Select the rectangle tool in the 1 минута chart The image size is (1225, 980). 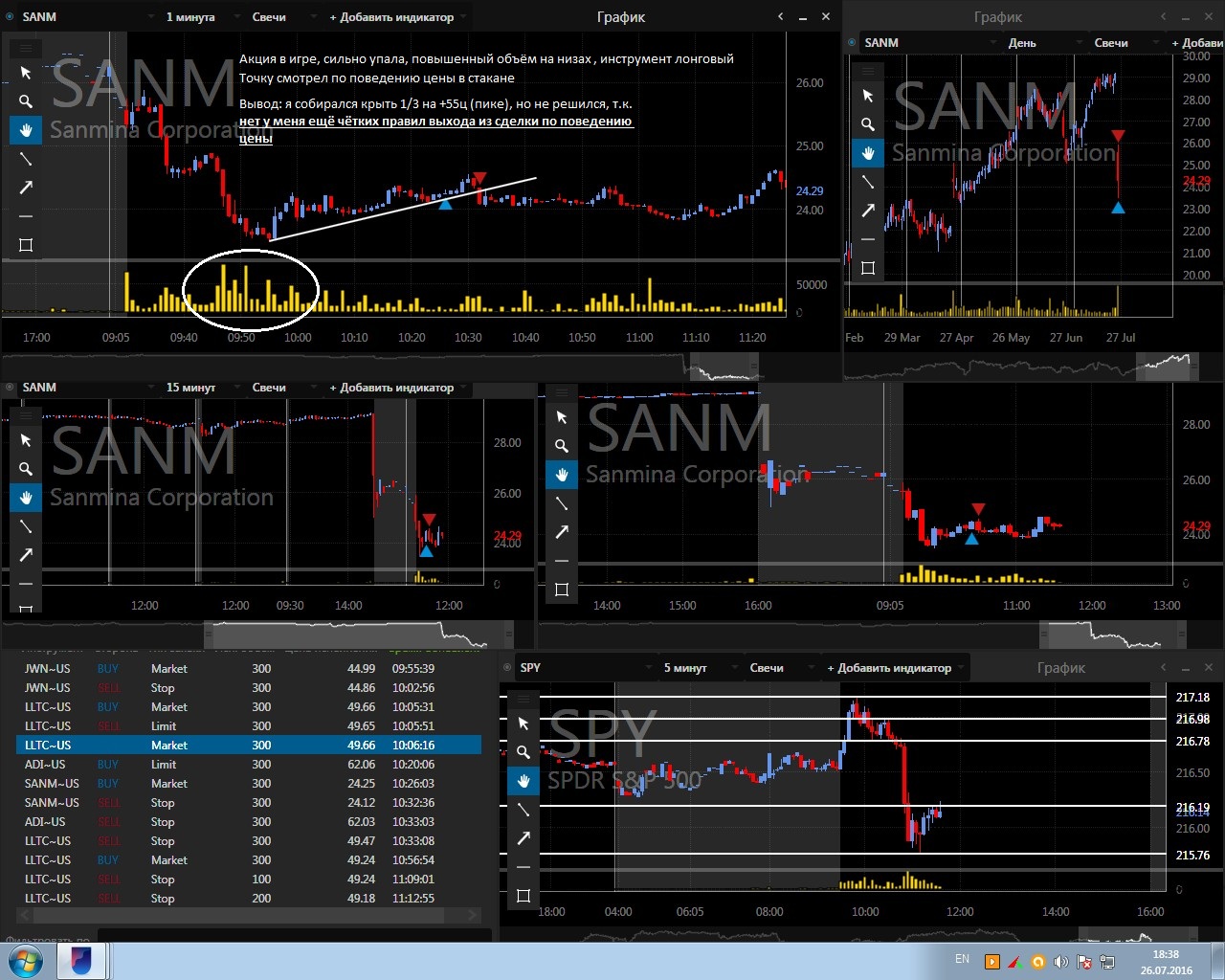(x=26, y=245)
